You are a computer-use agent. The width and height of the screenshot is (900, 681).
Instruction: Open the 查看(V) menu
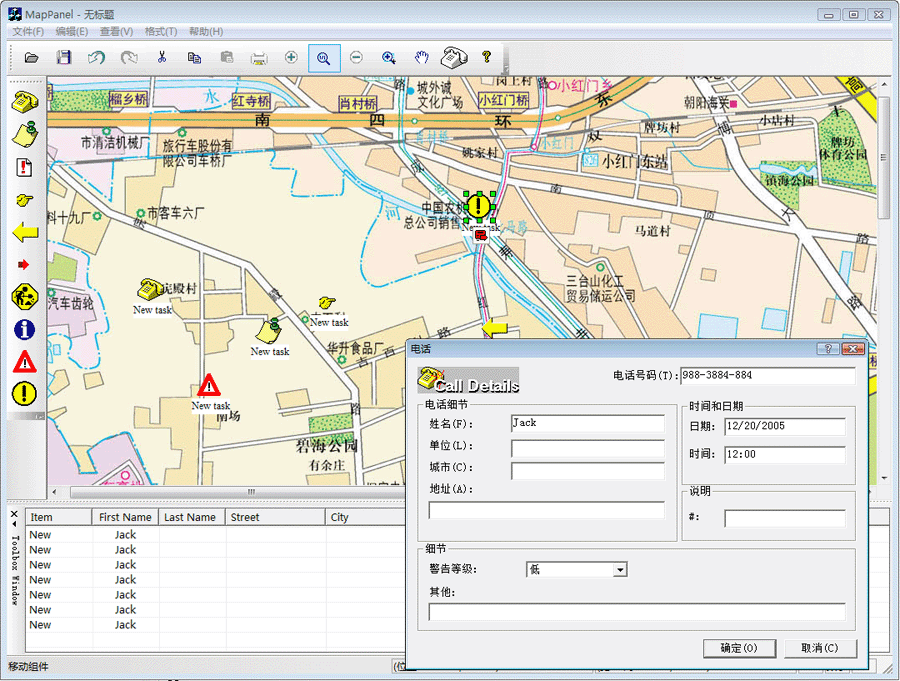(116, 32)
